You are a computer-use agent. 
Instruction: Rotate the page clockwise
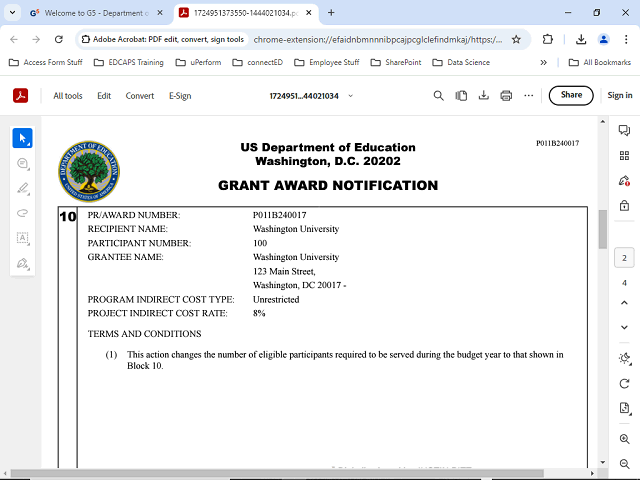[x=624, y=384]
